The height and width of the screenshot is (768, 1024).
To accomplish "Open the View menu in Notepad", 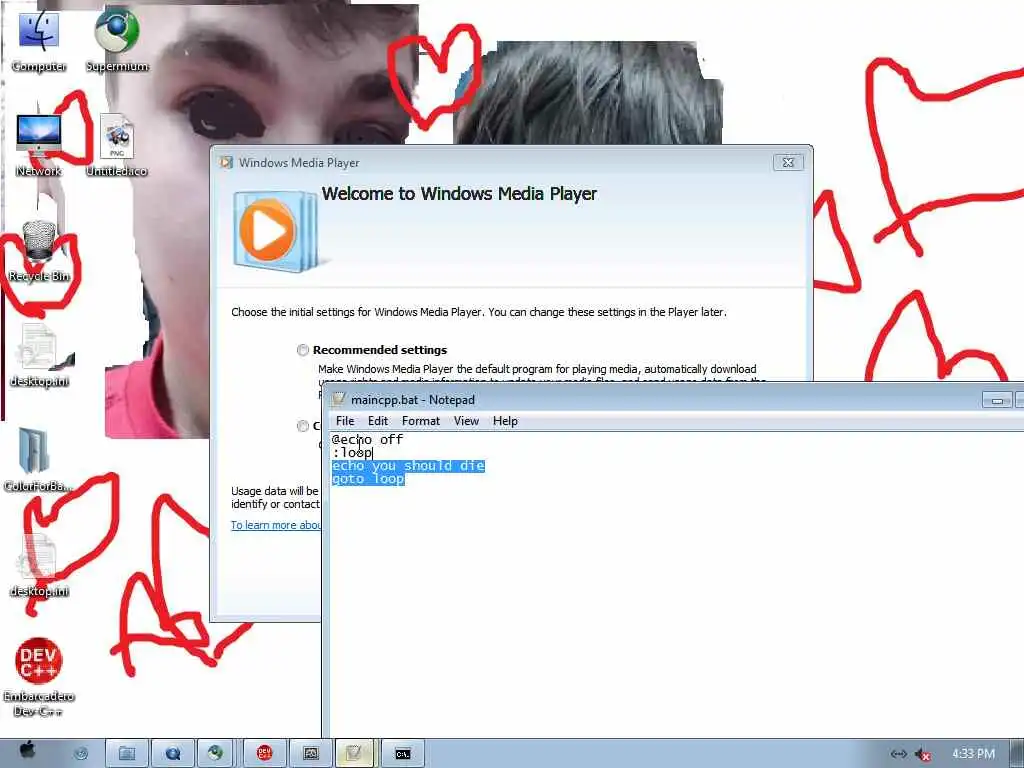I will tap(466, 421).
